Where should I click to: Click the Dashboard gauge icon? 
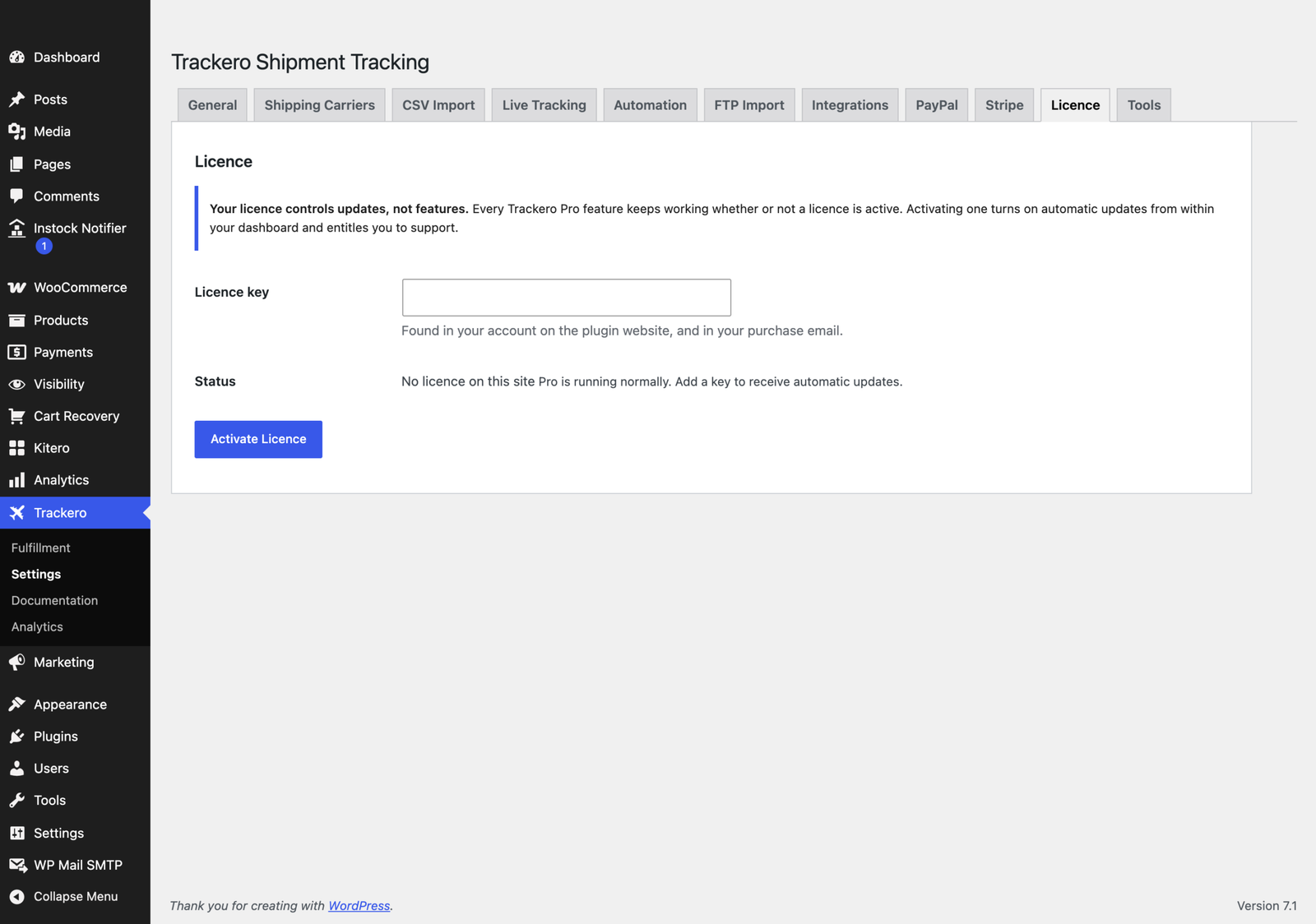pos(16,58)
